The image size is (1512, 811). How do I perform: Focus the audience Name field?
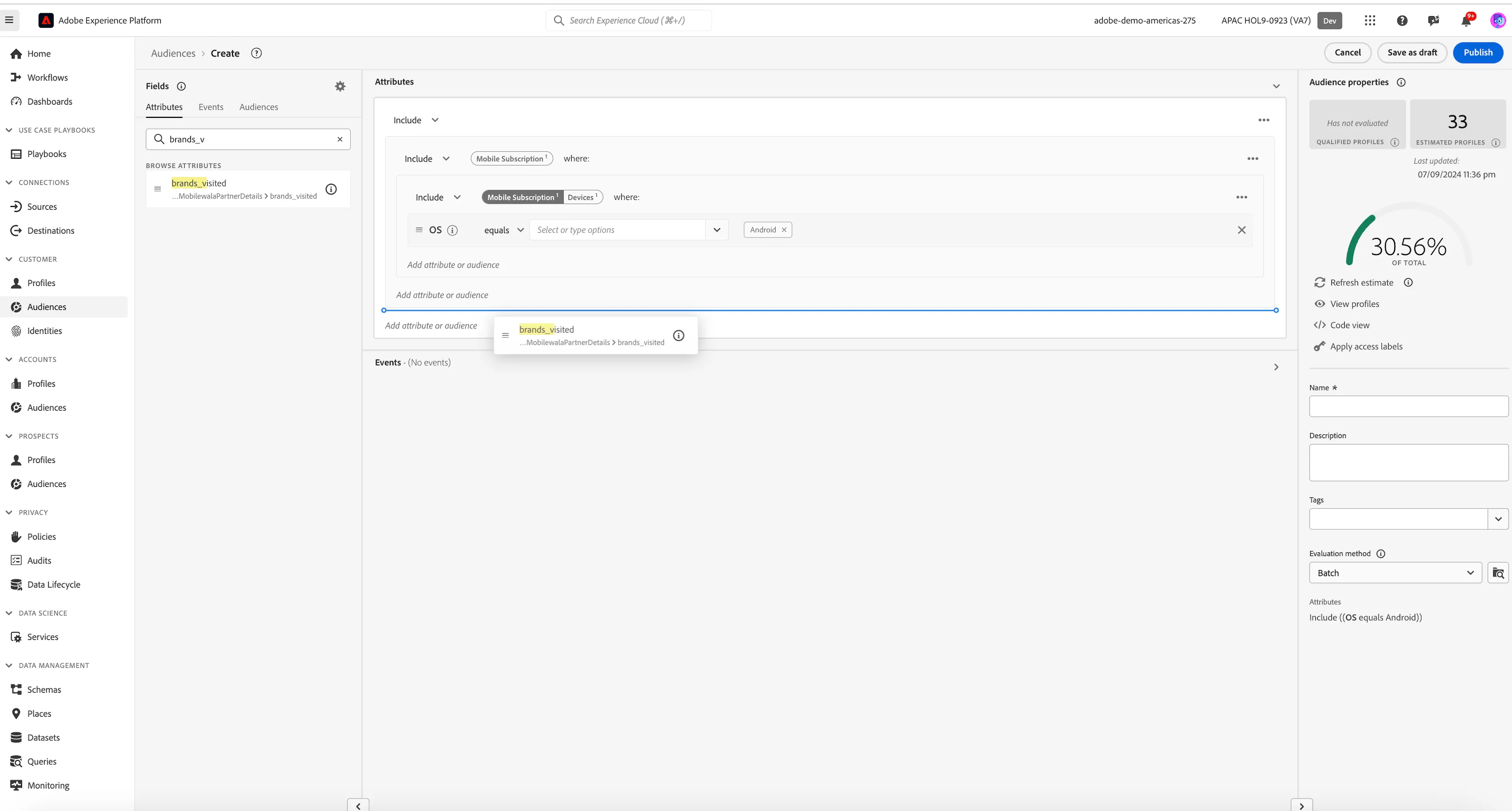point(1408,406)
